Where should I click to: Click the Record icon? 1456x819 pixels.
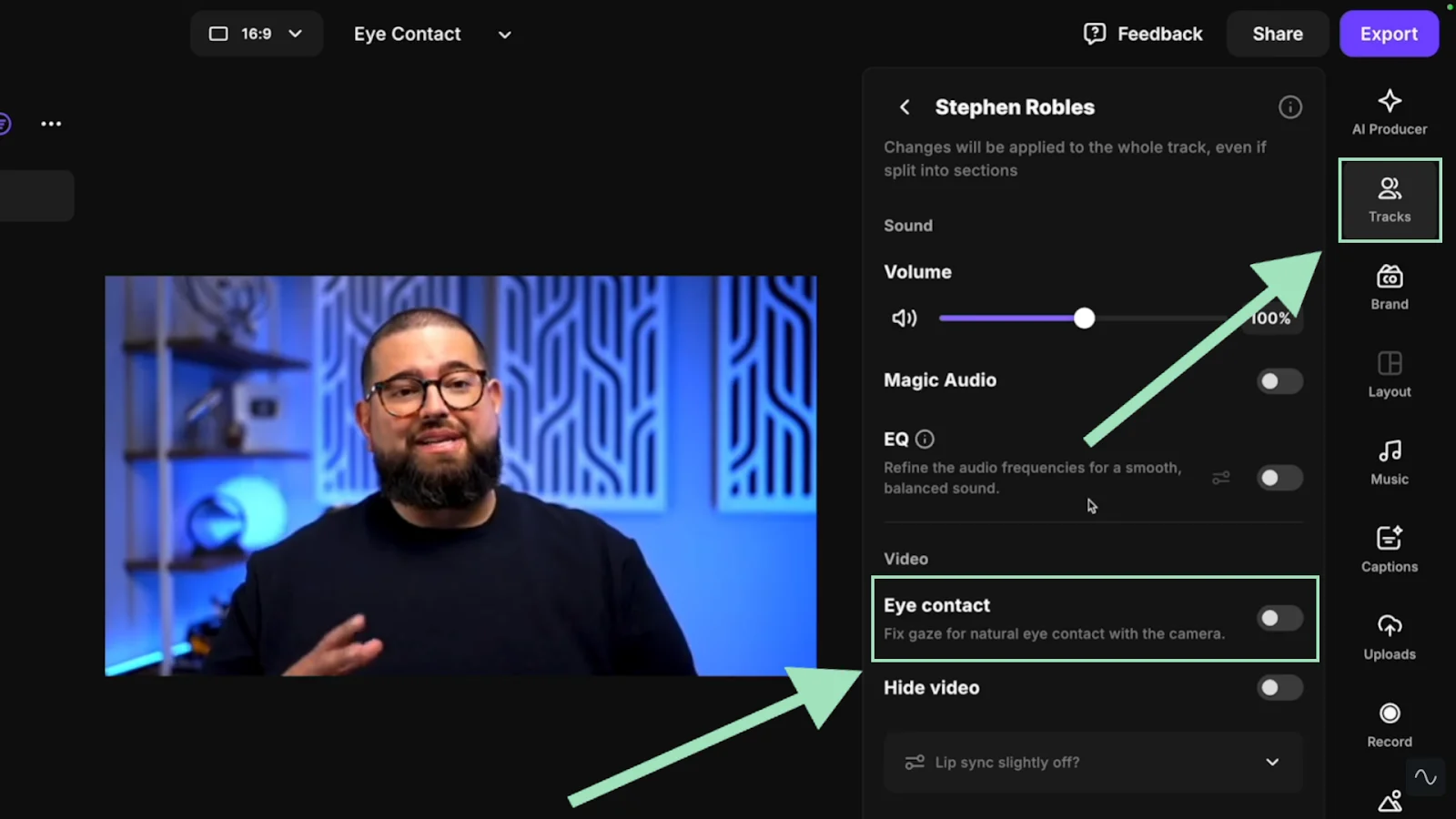point(1389,723)
